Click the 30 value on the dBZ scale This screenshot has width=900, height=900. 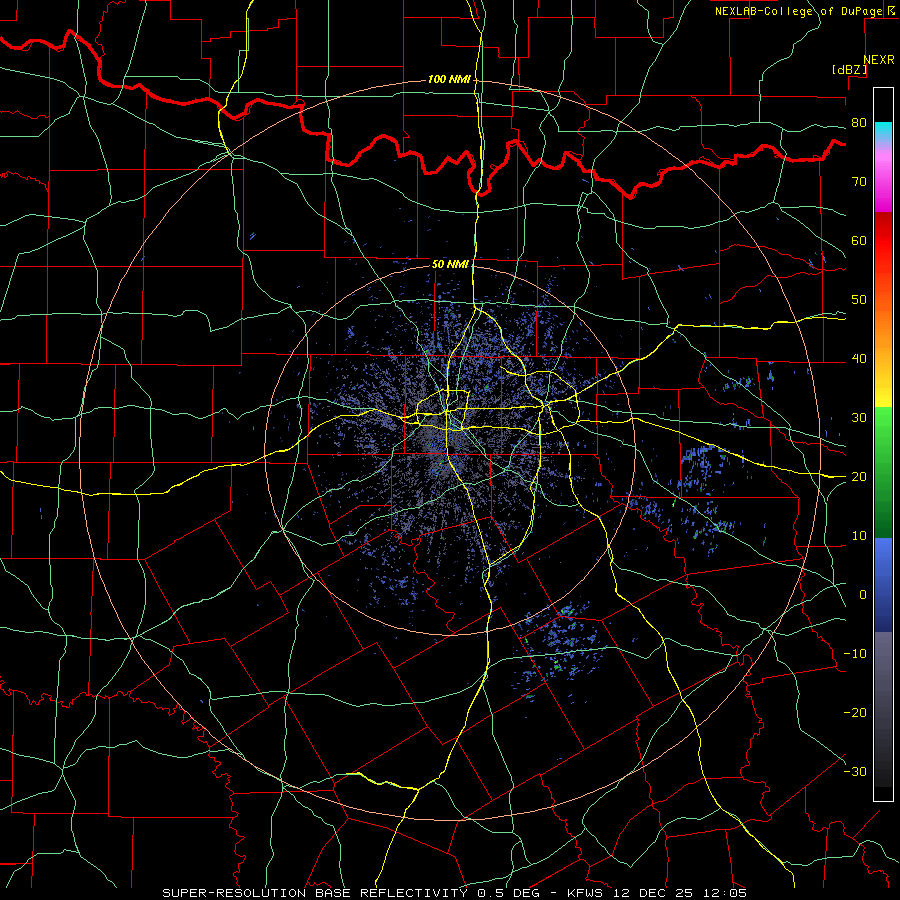tap(859, 418)
